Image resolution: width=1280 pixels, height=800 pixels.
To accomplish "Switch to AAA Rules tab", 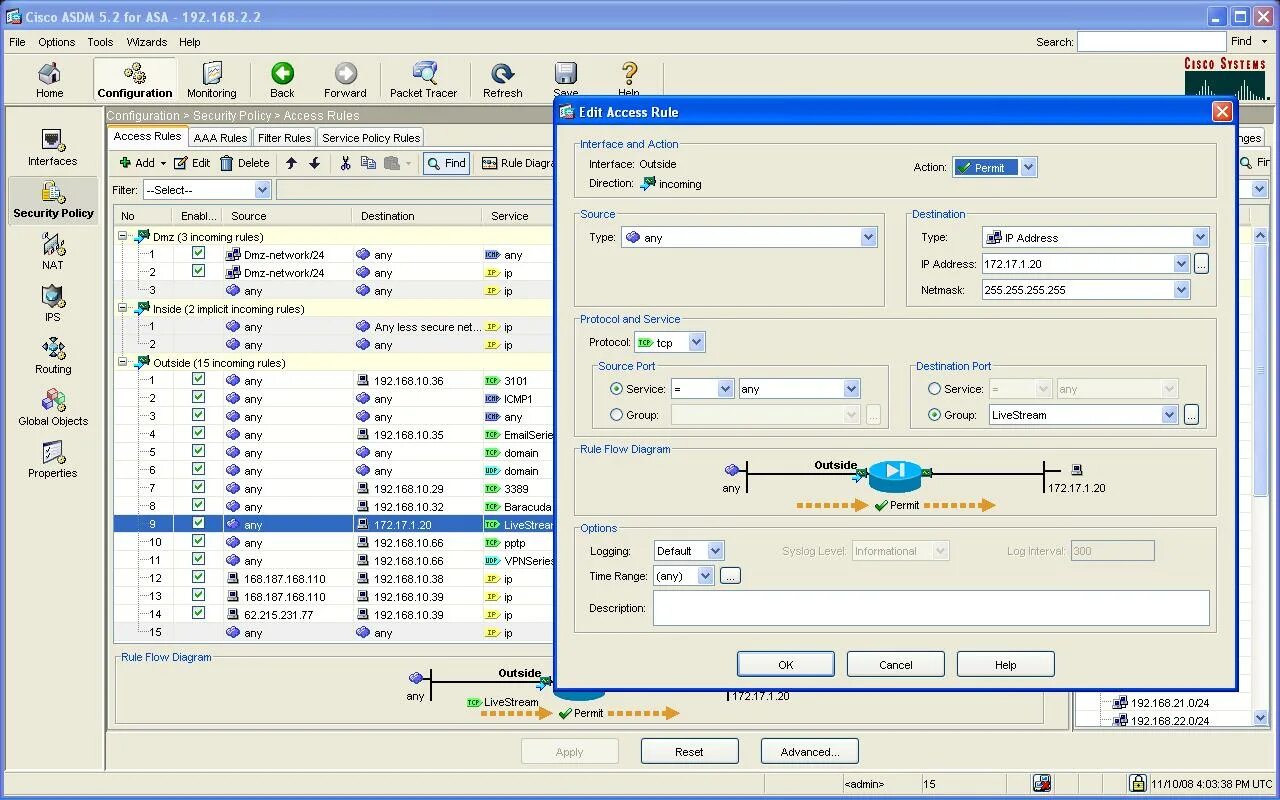I will coord(220,138).
